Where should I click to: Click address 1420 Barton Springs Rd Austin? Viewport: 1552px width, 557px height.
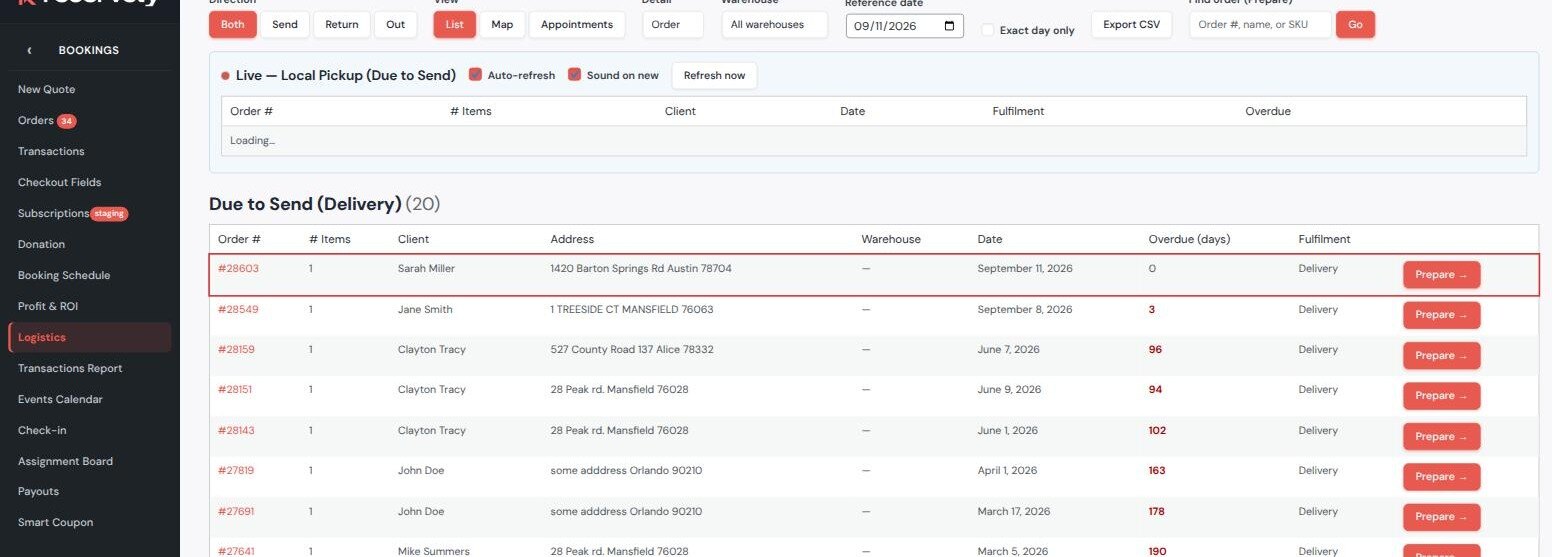(641, 268)
